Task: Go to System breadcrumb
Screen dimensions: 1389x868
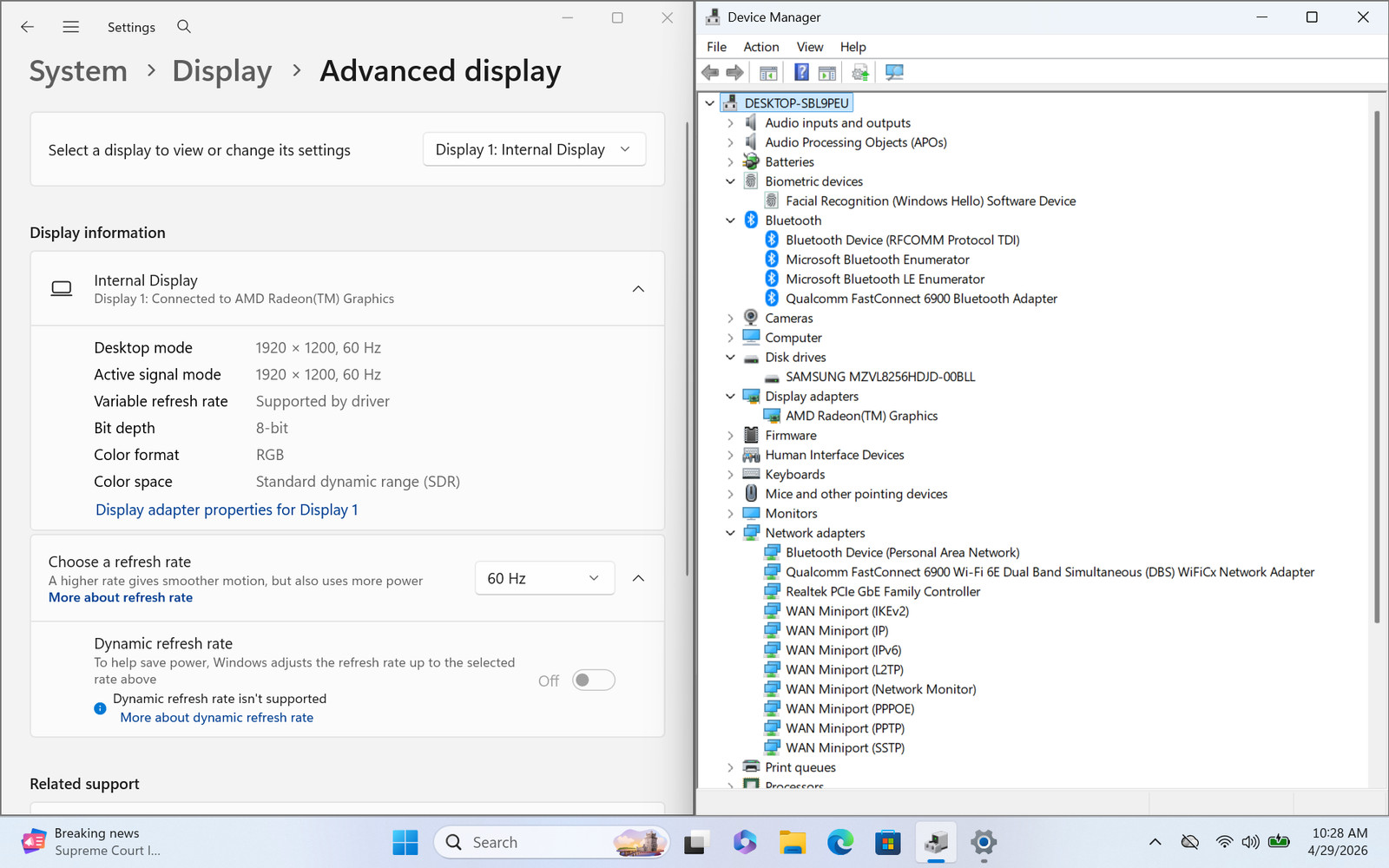Action: (x=78, y=71)
